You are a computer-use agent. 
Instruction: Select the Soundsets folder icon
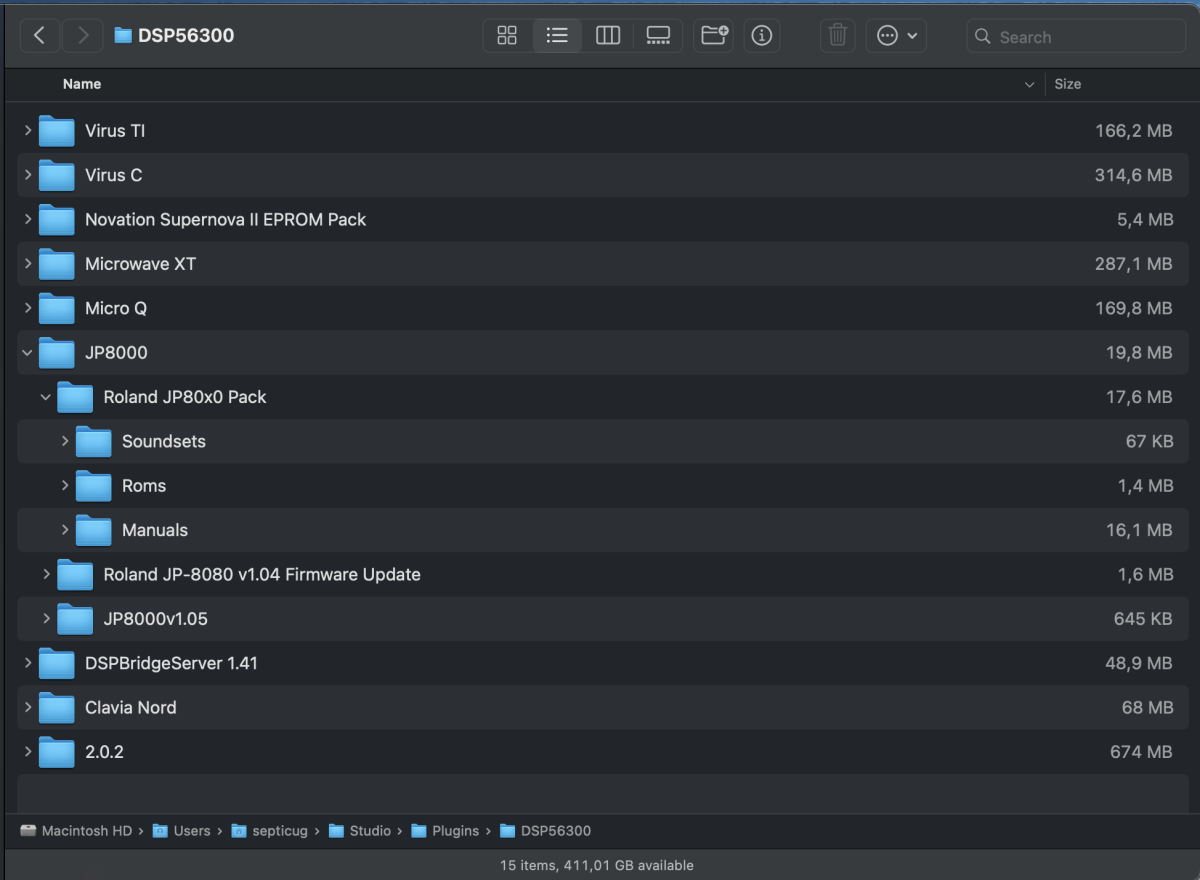tap(94, 441)
